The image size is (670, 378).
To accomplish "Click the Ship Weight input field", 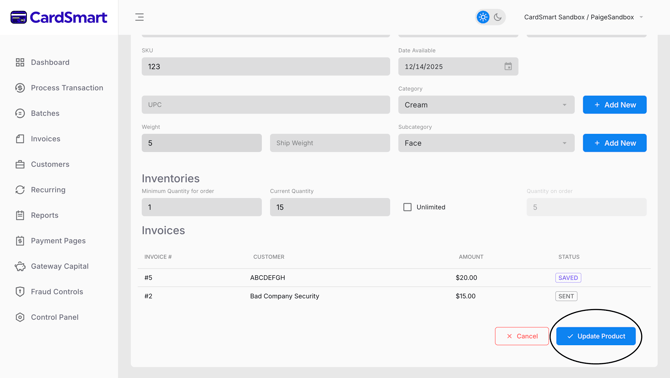I will coord(330,143).
